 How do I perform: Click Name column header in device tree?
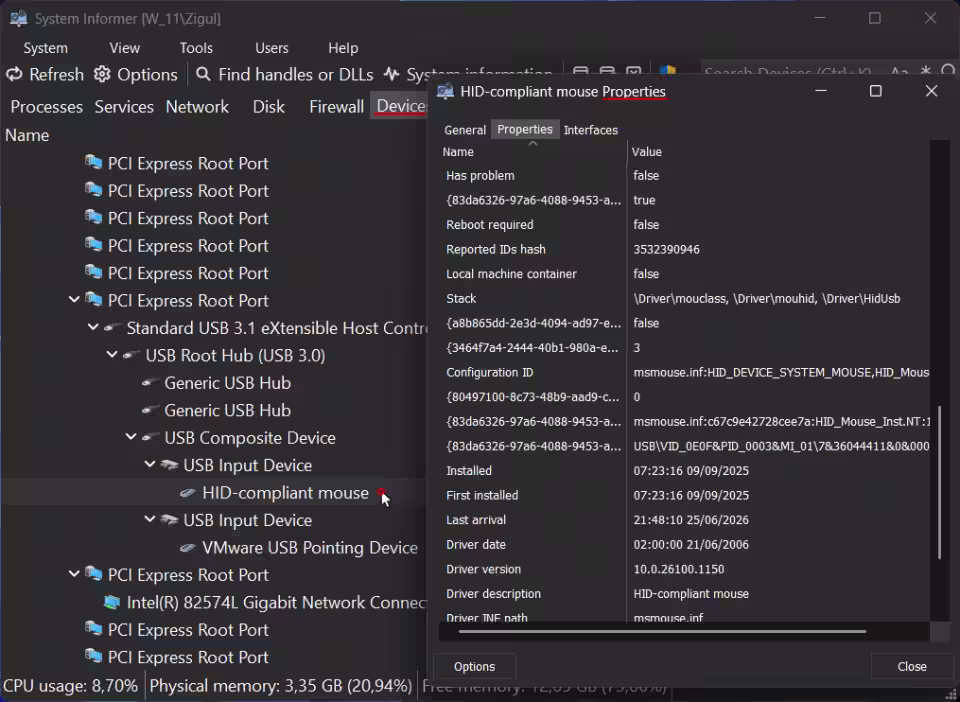pos(27,135)
